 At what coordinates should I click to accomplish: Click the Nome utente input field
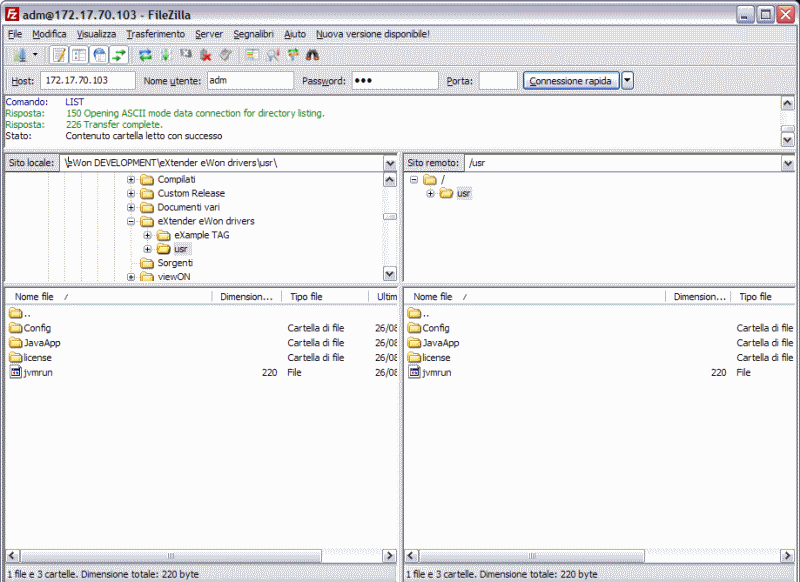[250, 81]
